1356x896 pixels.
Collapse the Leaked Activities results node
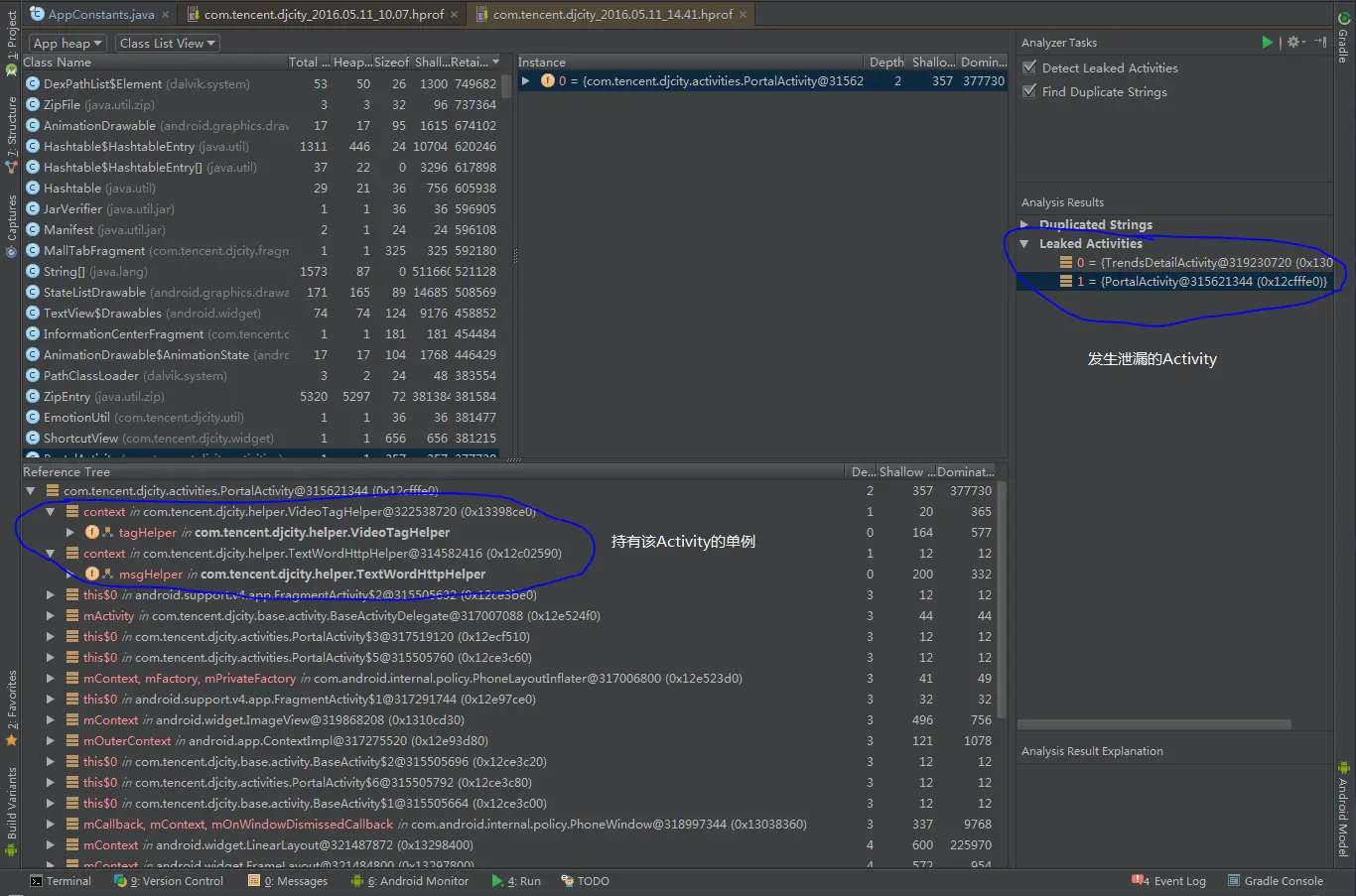[1024, 243]
